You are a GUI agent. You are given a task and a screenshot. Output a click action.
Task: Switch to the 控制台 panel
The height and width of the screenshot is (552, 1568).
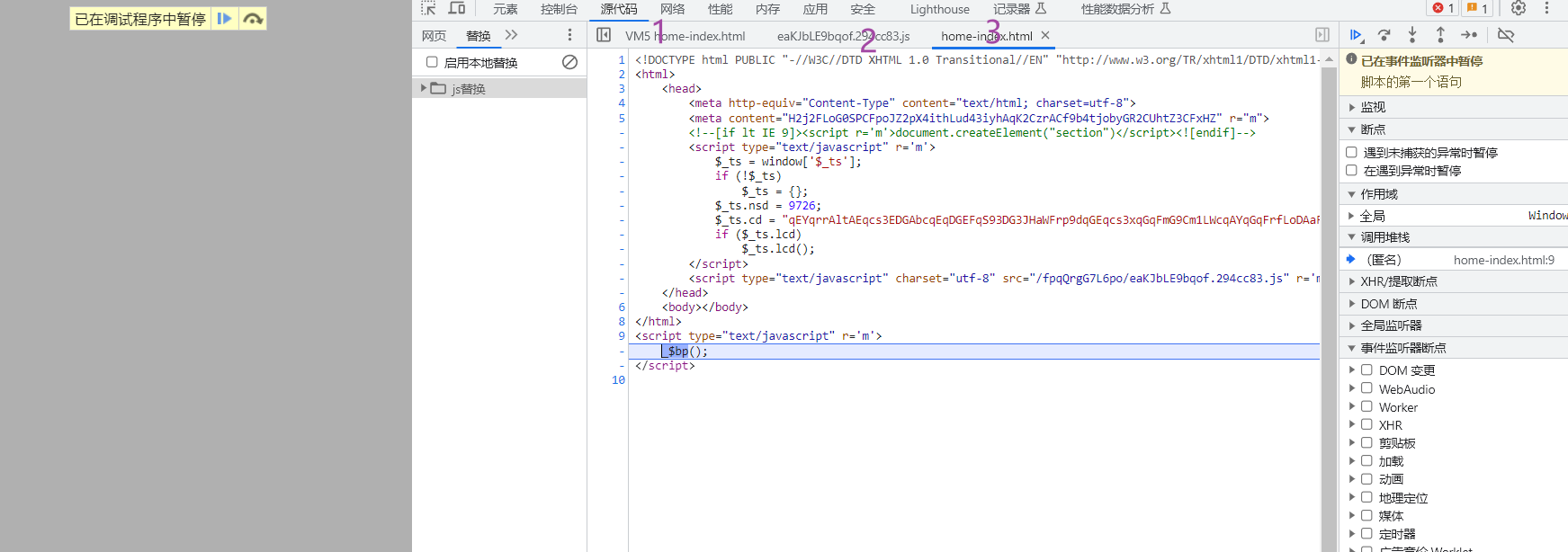(559, 9)
